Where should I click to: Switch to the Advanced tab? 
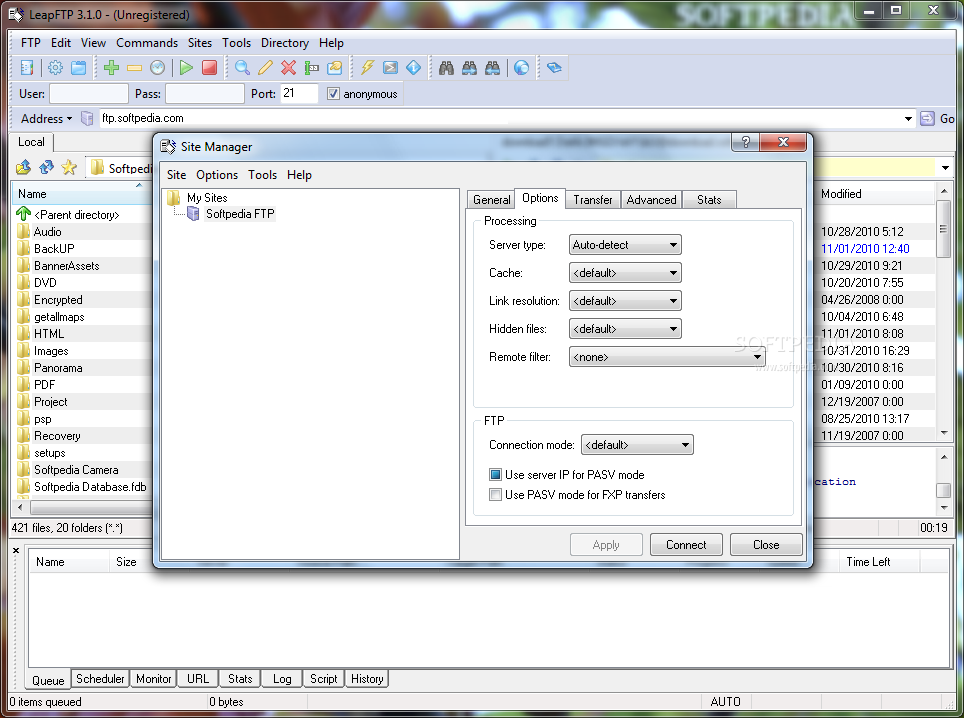tap(651, 200)
